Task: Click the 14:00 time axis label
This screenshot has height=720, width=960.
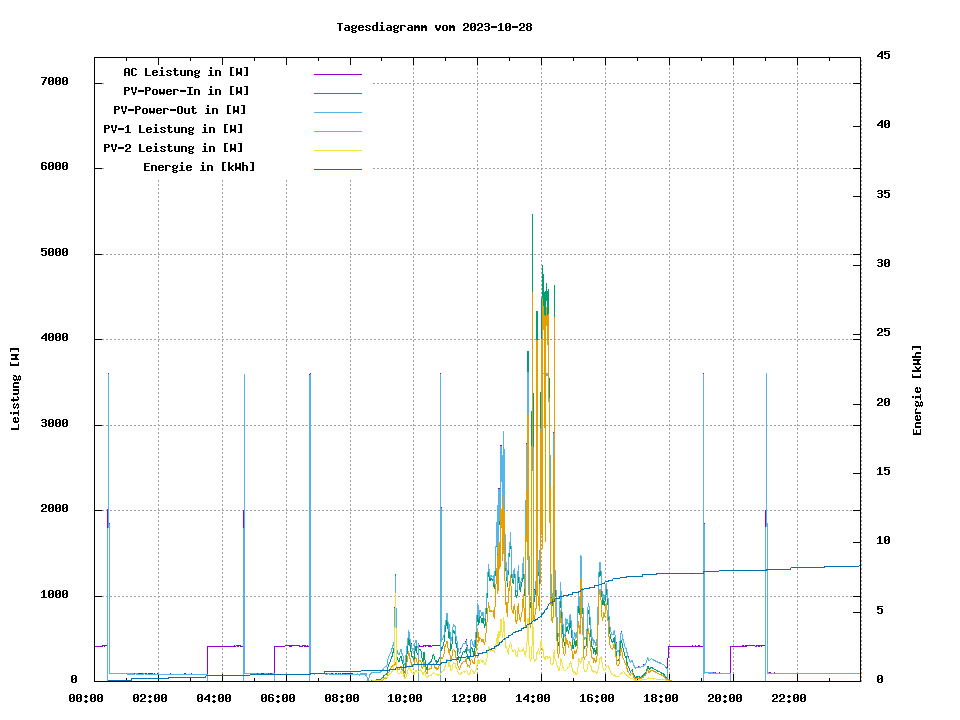Action: click(x=533, y=698)
